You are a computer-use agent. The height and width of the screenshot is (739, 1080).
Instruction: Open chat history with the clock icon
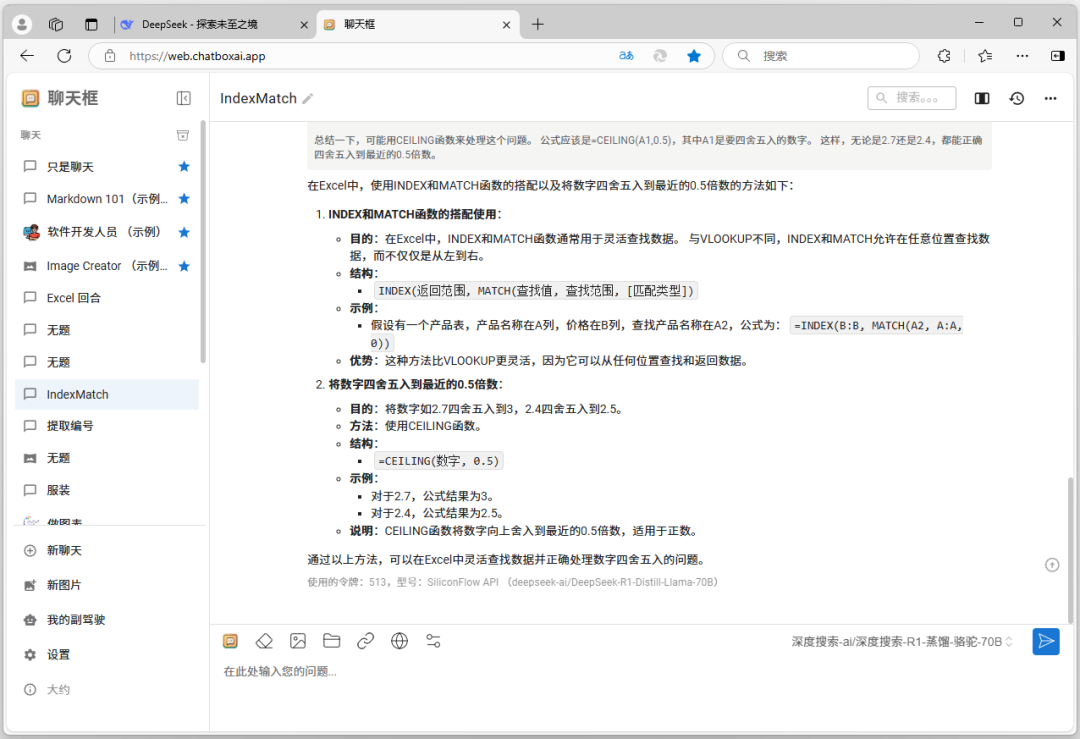coord(1017,98)
